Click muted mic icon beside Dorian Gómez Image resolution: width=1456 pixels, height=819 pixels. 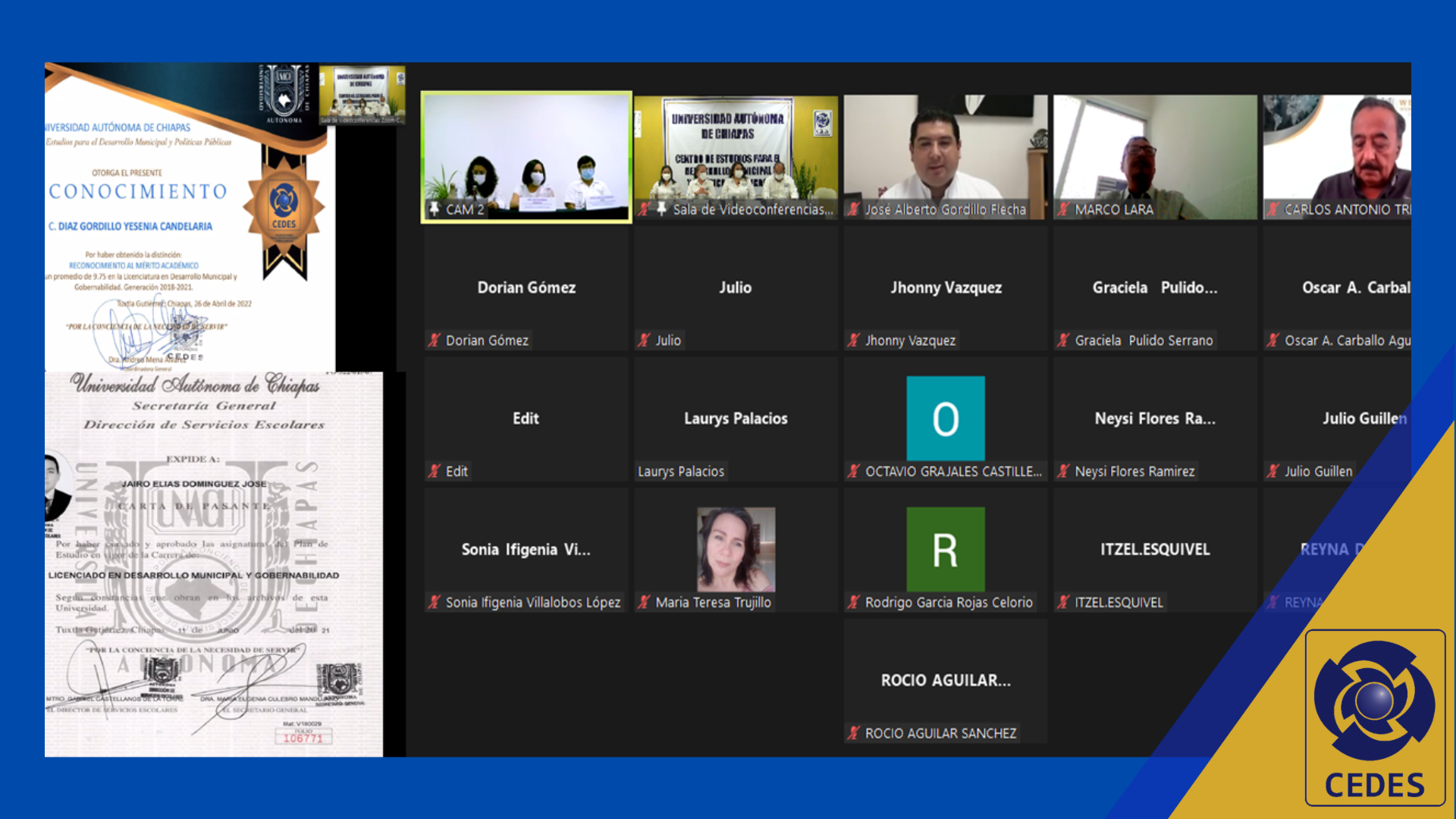pyautogui.click(x=435, y=340)
